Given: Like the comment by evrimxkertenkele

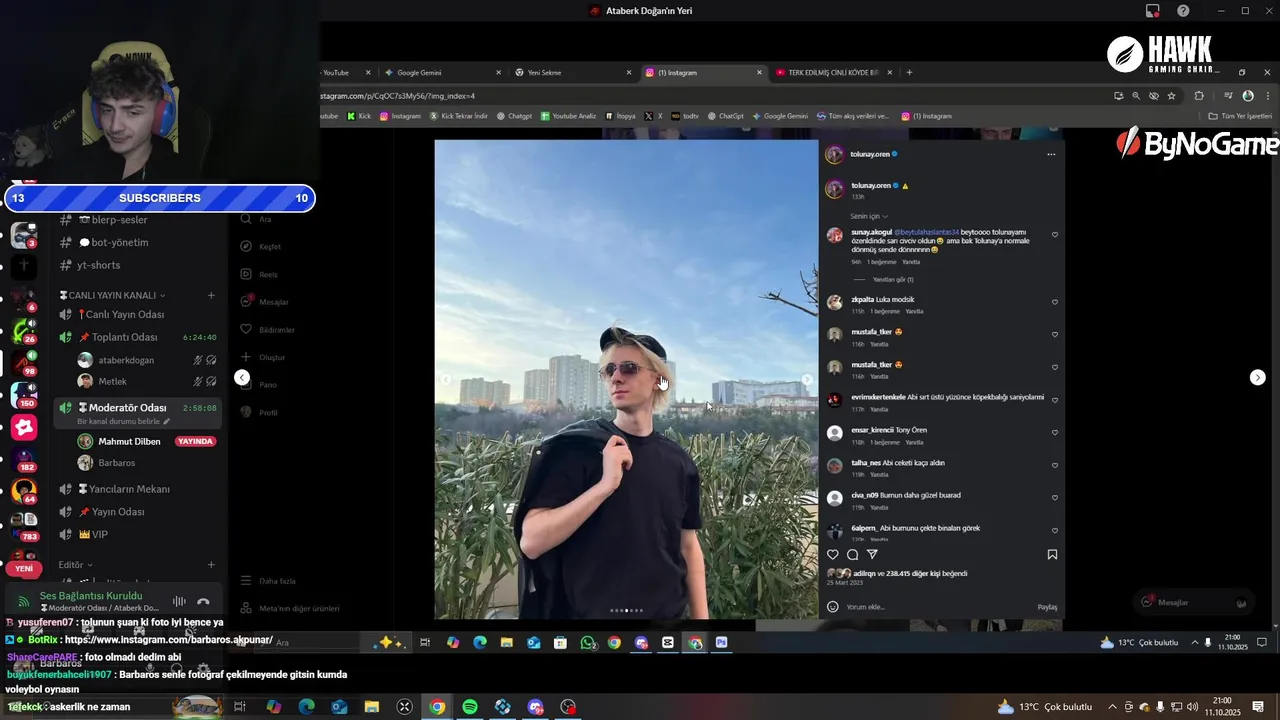Looking at the screenshot, I should 1055,400.
